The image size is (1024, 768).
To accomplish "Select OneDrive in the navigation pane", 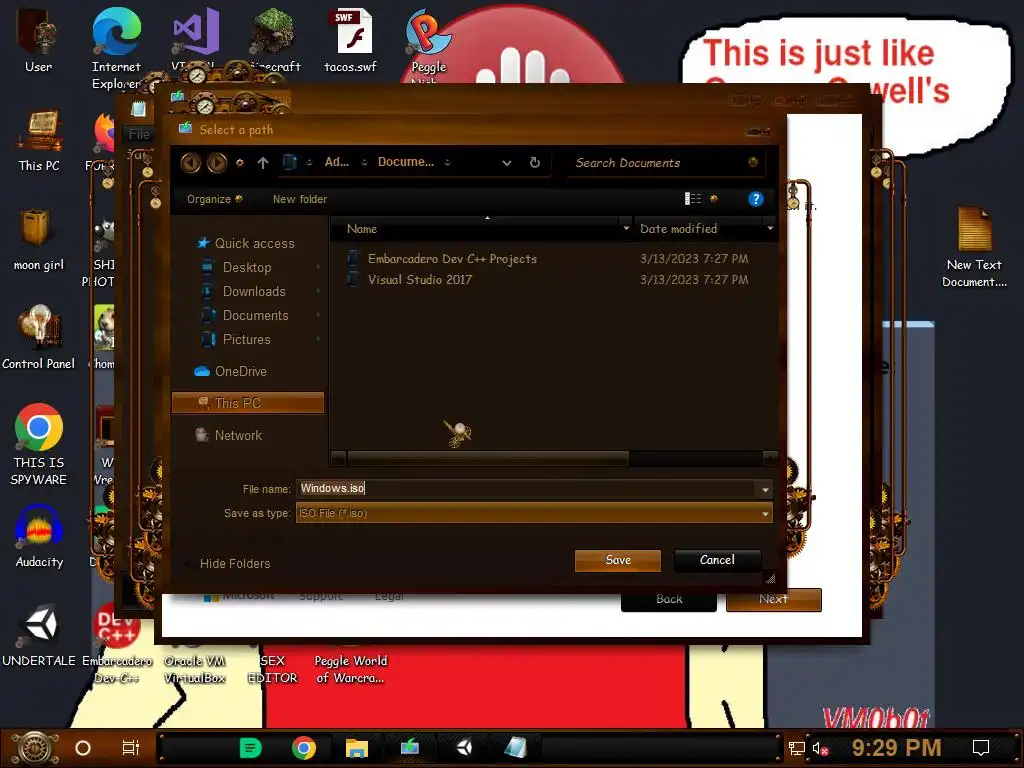I will coord(231,372).
